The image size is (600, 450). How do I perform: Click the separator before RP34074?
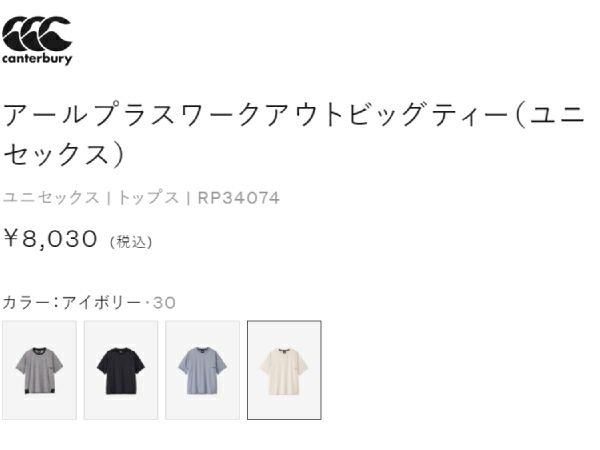pyautogui.click(x=188, y=197)
